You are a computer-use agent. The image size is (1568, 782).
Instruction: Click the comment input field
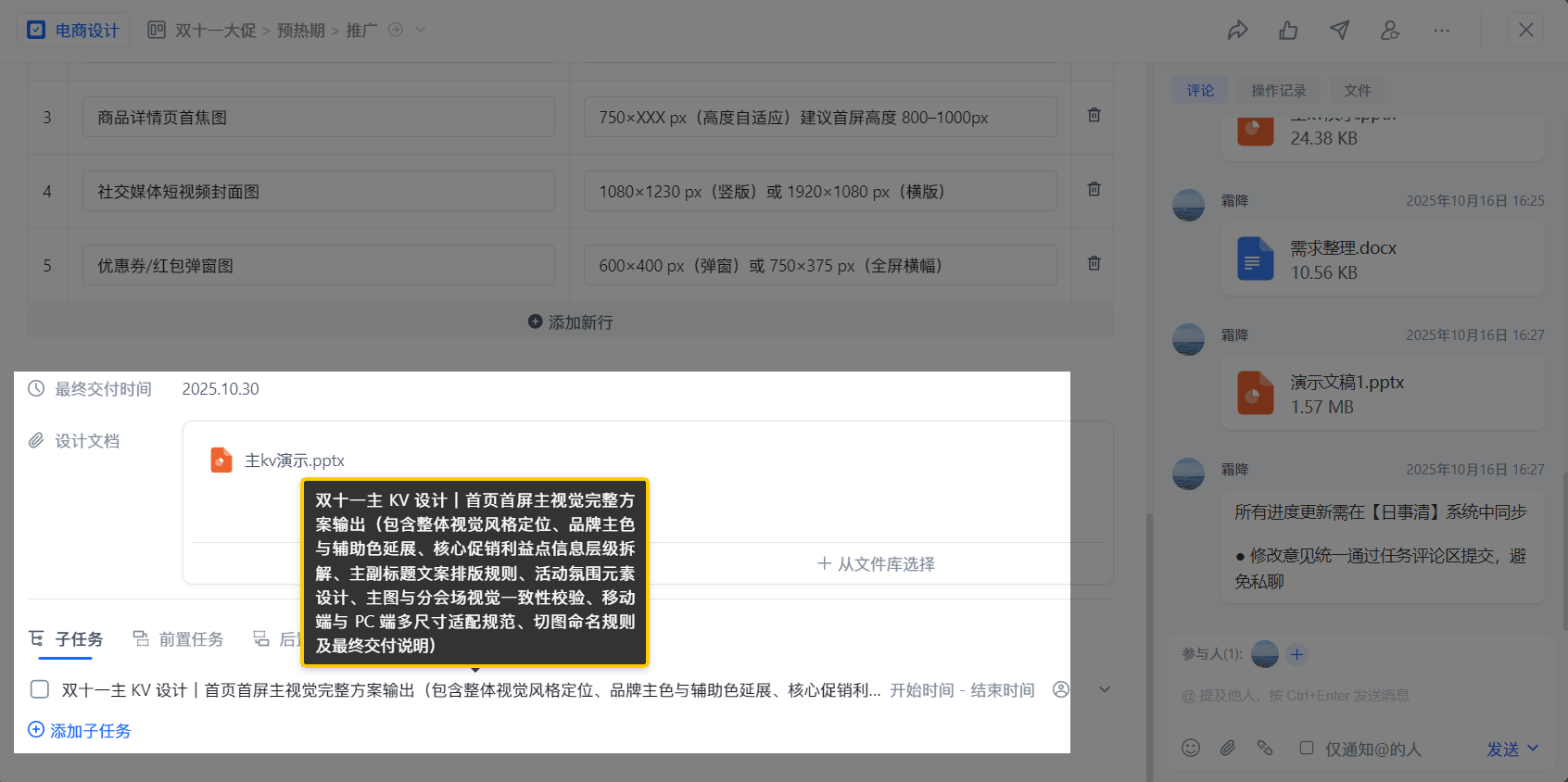coord(1362,696)
